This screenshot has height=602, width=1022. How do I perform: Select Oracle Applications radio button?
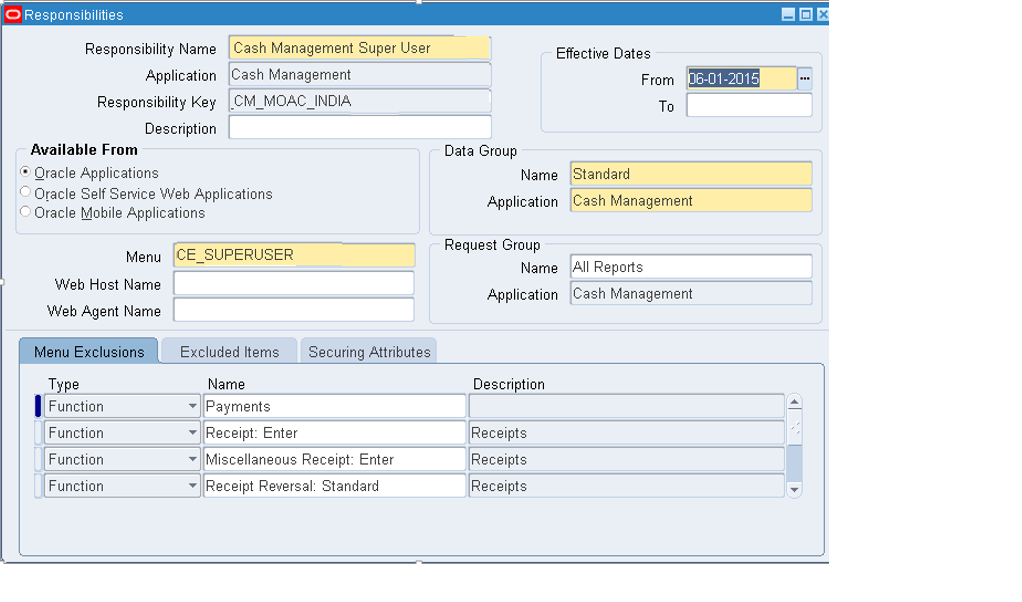pos(25,172)
